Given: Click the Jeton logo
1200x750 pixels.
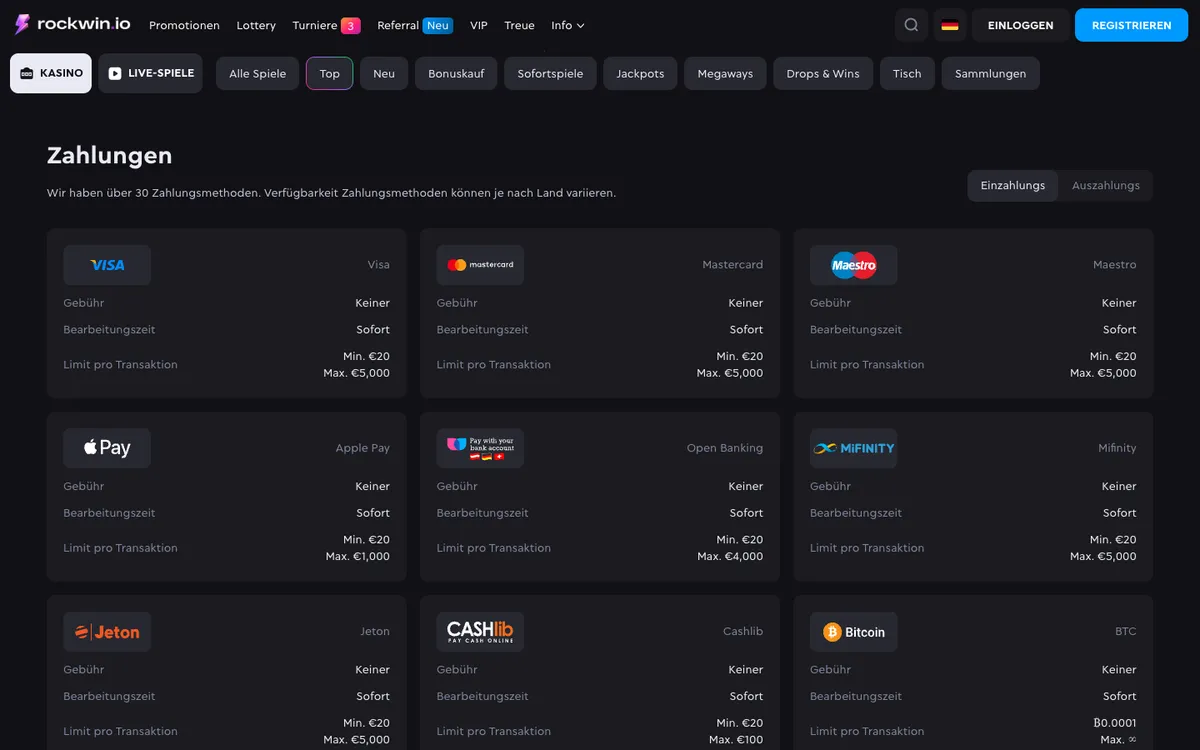Looking at the screenshot, I should click(107, 632).
